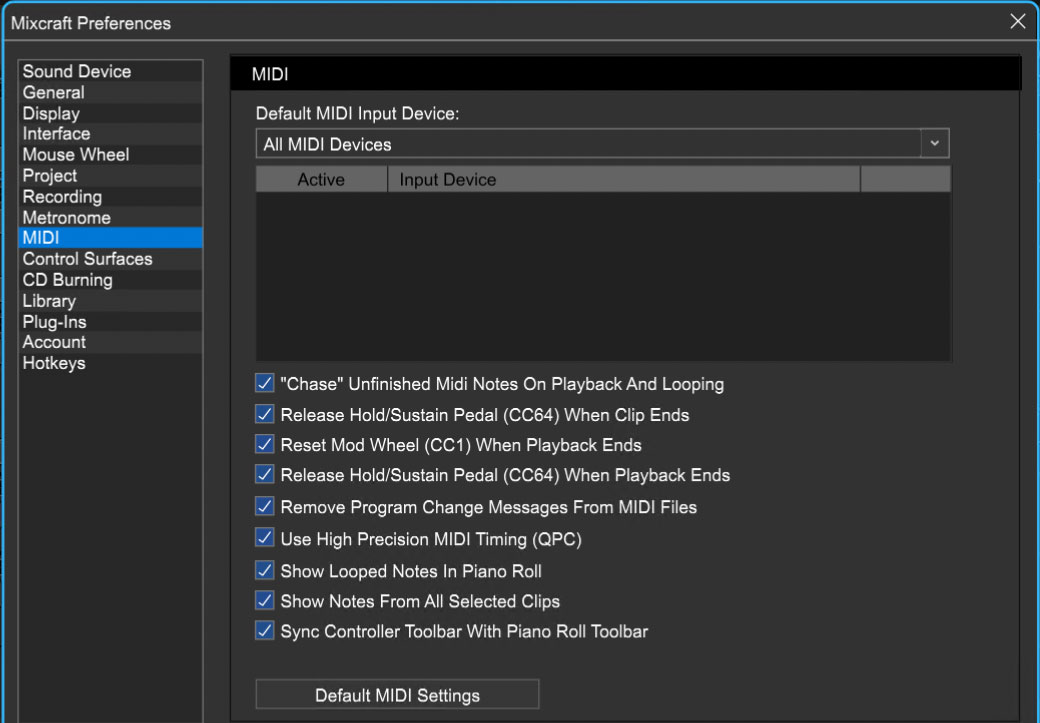Select the highlighted MIDI category

point(110,237)
